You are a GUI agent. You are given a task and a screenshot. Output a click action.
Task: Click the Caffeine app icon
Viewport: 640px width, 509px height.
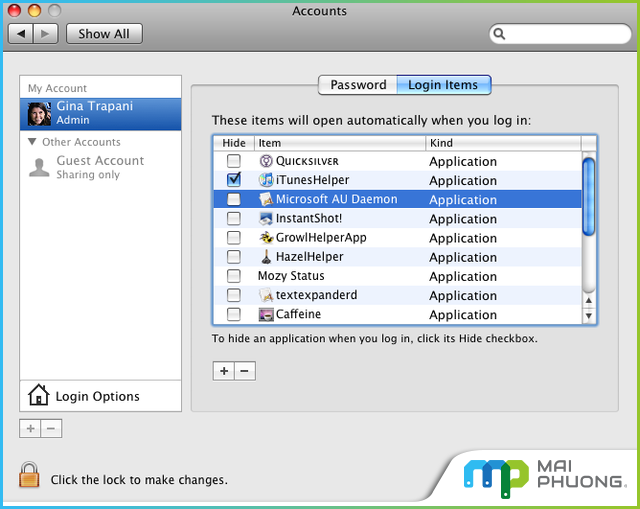point(266,314)
